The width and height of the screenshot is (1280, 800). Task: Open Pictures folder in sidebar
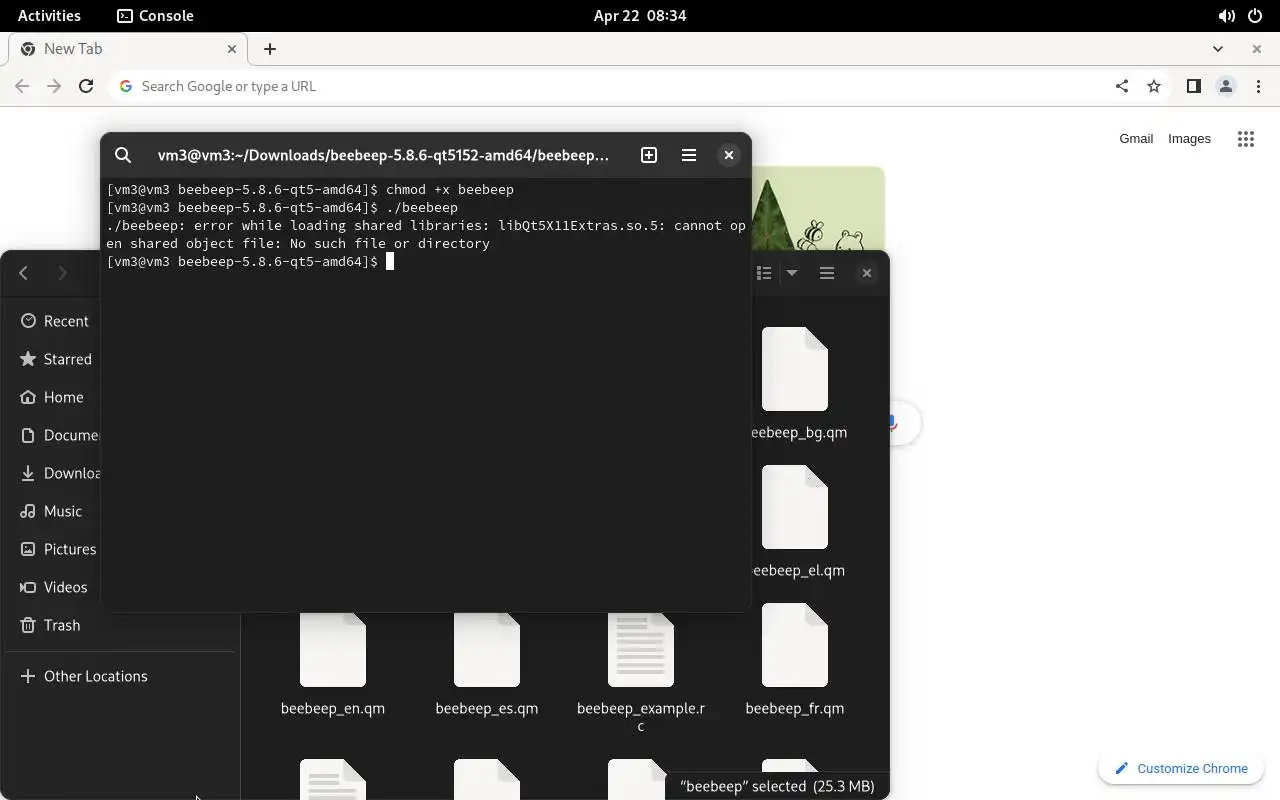coord(54,549)
